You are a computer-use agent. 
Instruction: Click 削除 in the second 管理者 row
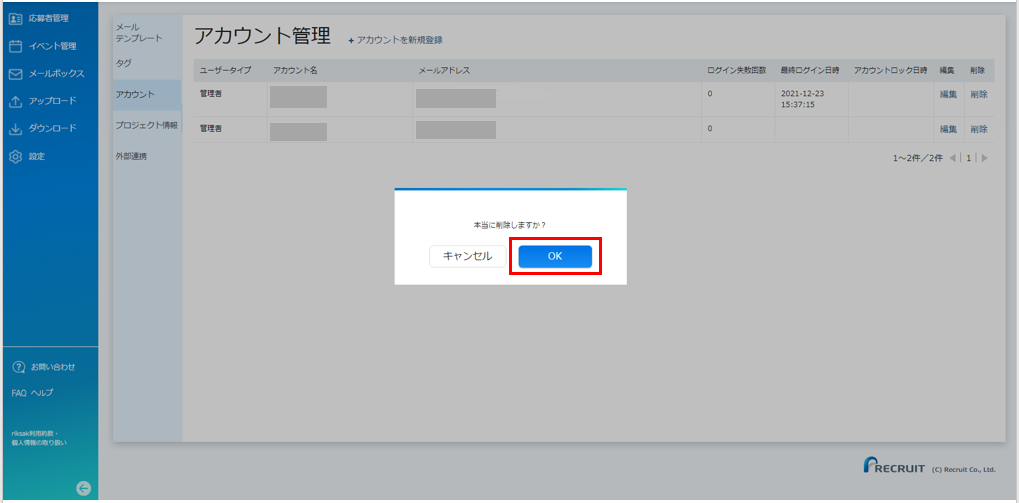click(x=979, y=129)
